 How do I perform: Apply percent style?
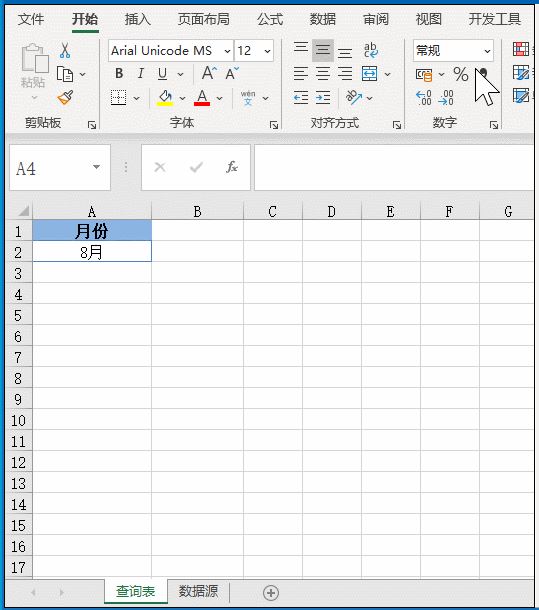tap(461, 74)
